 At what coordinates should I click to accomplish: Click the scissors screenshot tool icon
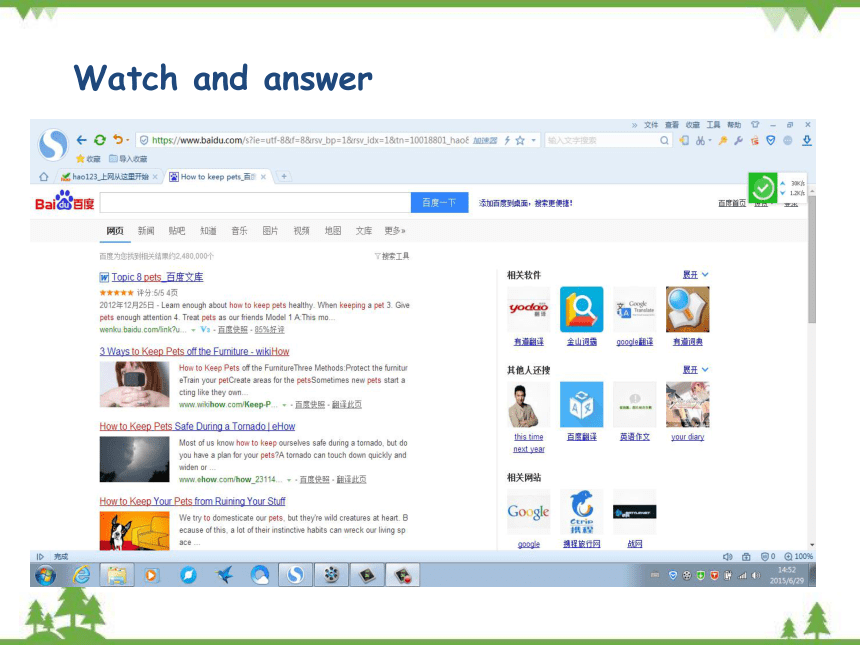coord(700,140)
